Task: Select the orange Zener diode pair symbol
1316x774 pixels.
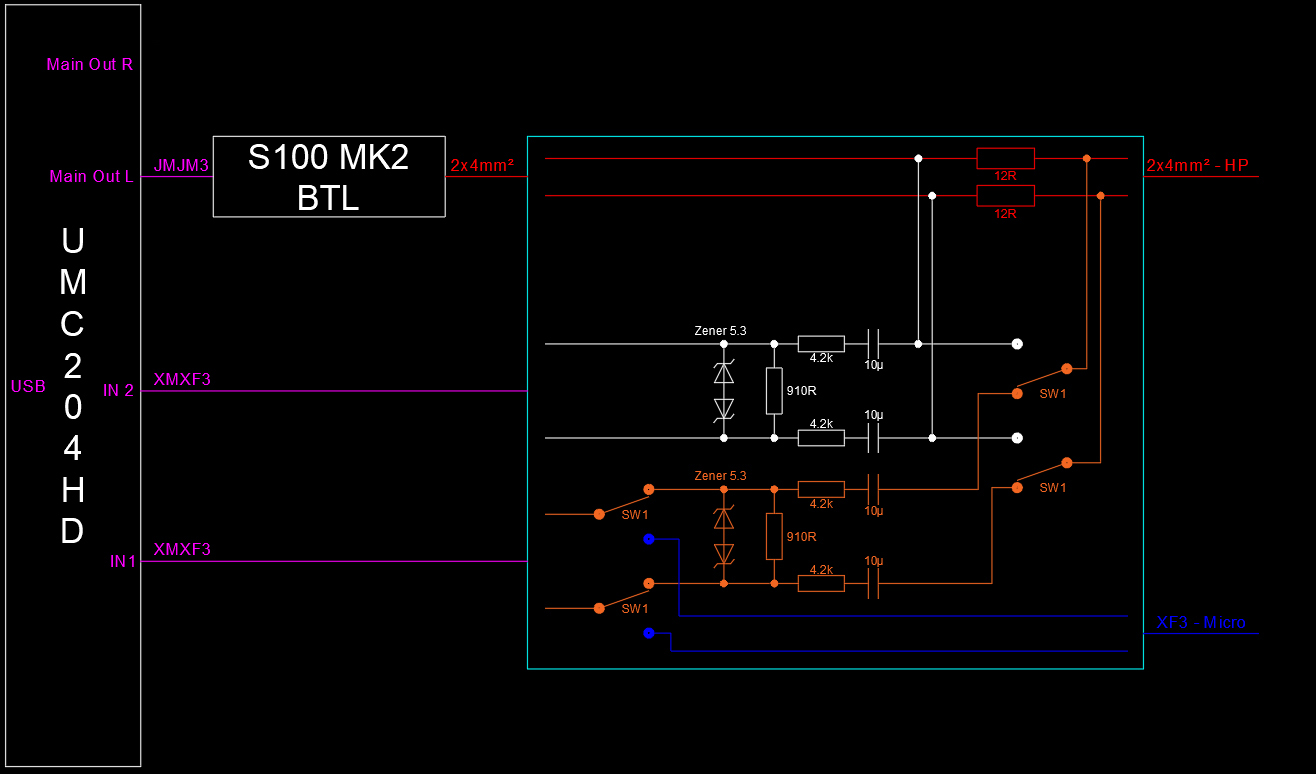Action: click(x=723, y=536)
